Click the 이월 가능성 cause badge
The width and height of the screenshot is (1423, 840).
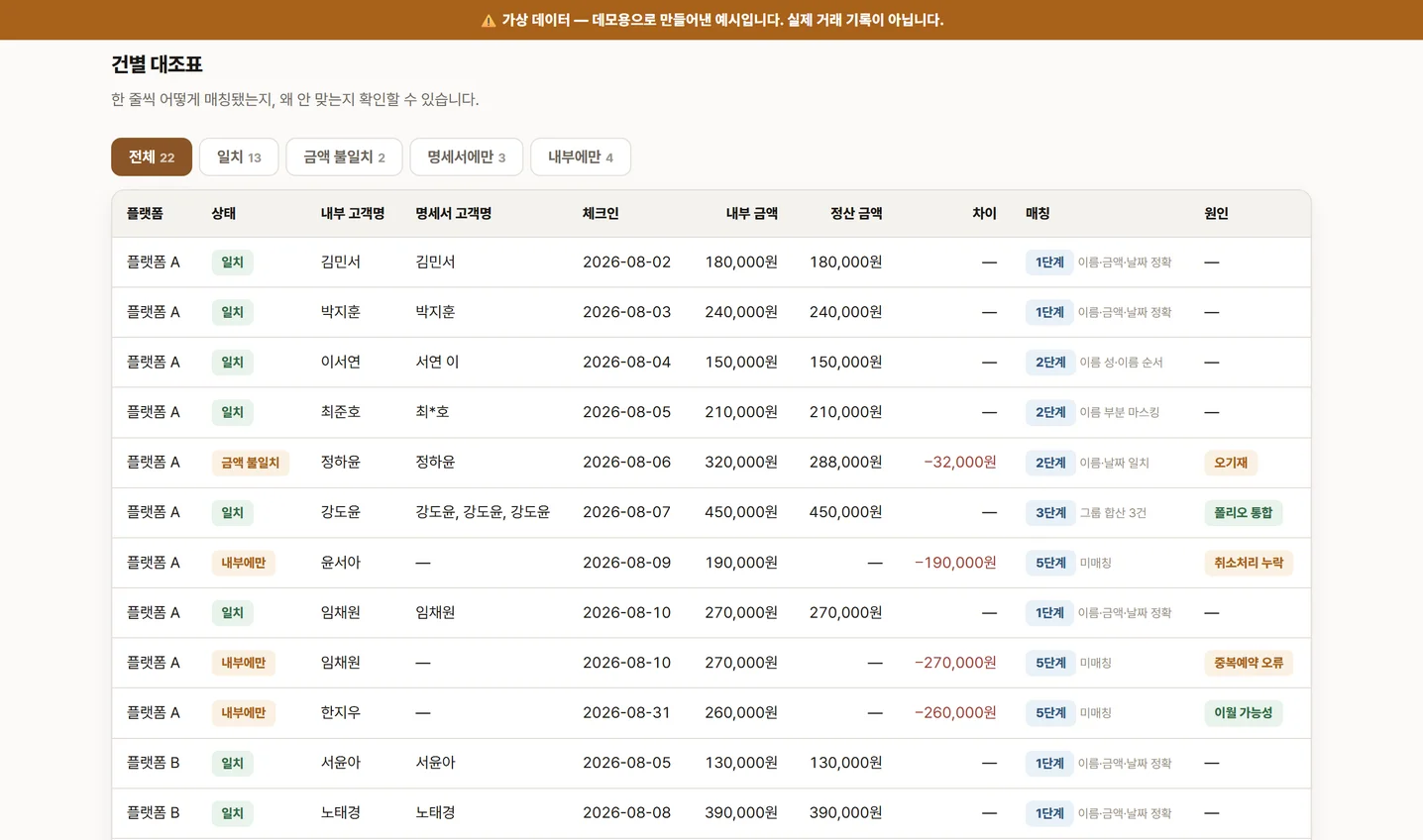pos(1244,713)
